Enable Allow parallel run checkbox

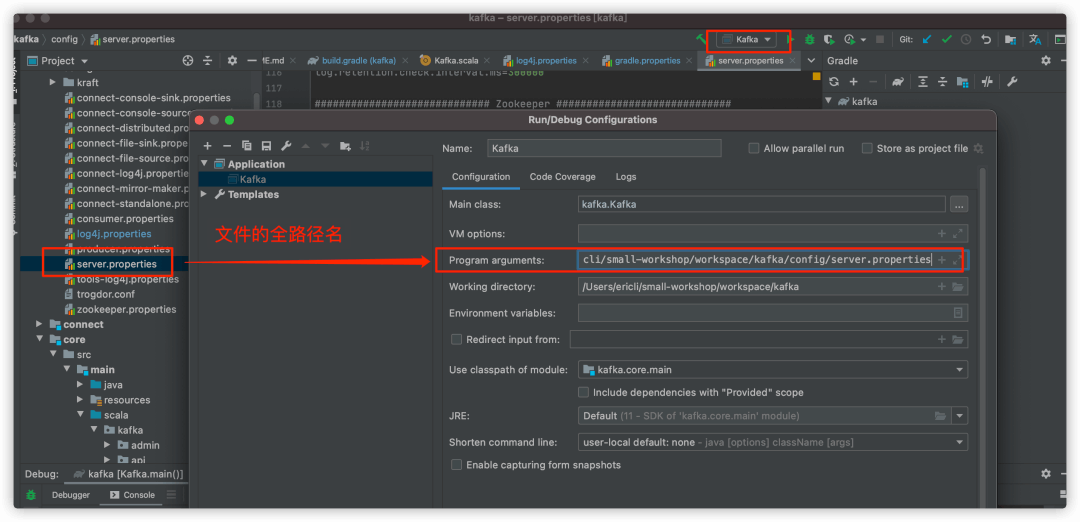click(754, 148)
